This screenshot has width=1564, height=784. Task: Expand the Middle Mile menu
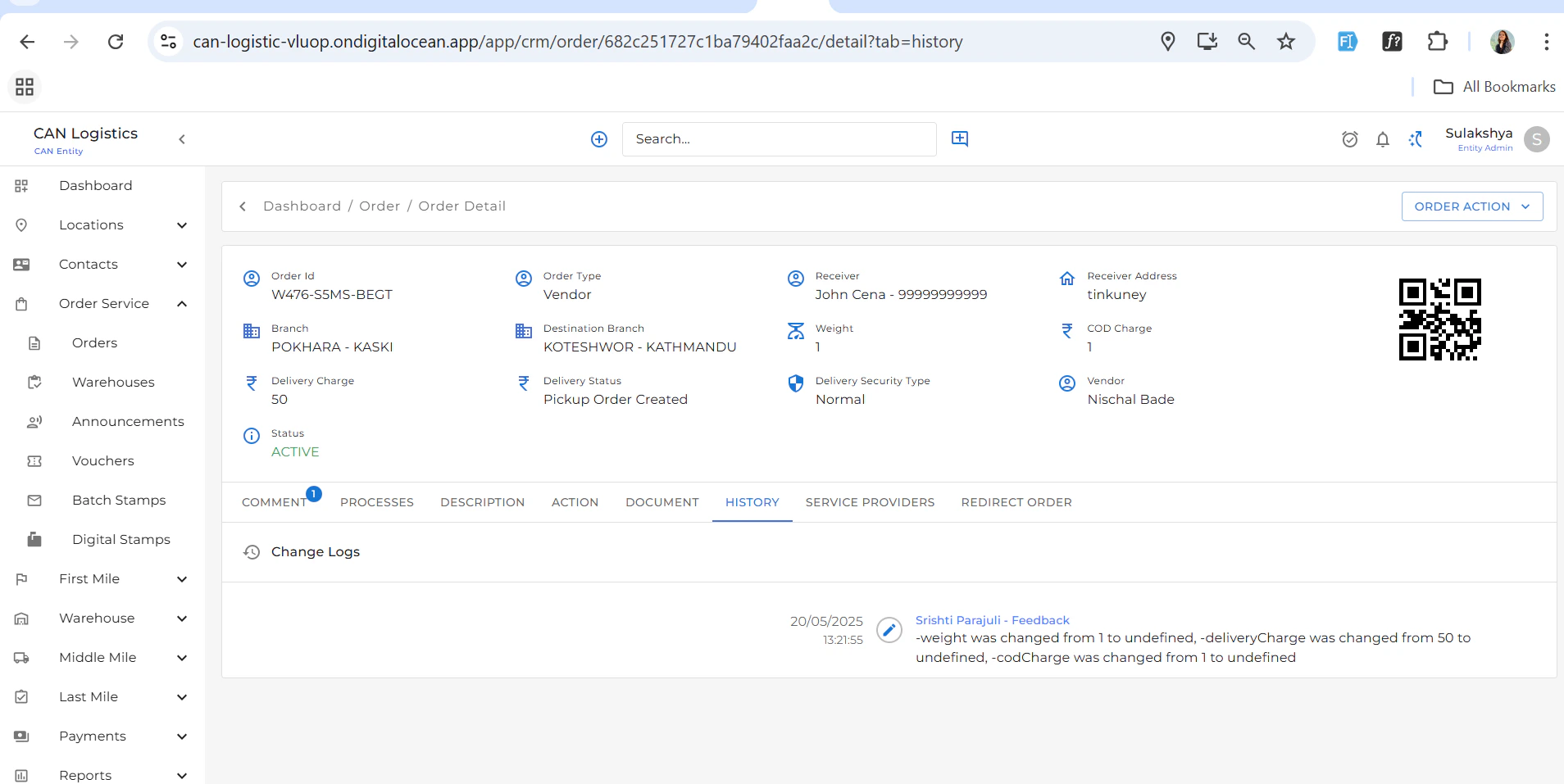coord(102,658)
